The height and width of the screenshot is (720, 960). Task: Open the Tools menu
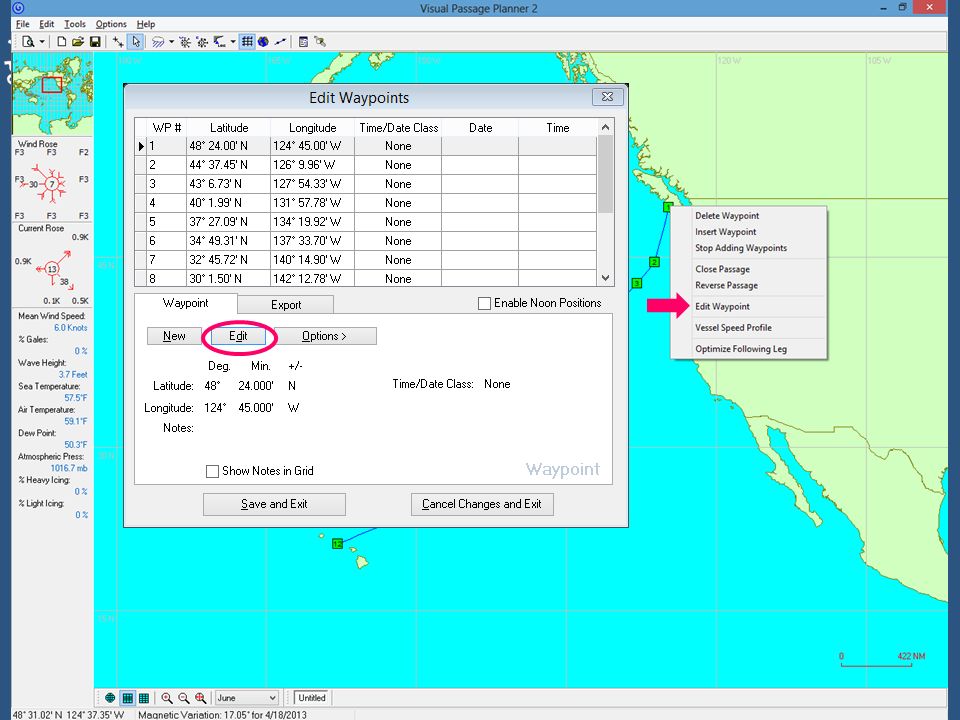click(75, 24)
